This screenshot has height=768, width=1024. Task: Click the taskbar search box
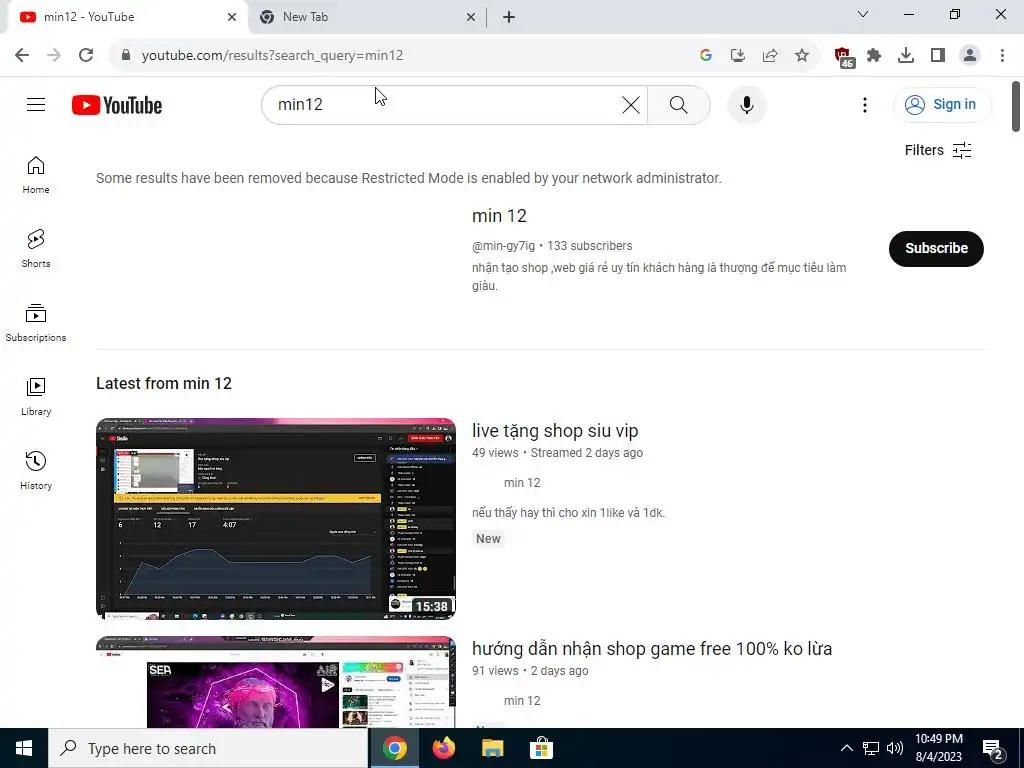[208, 748]
